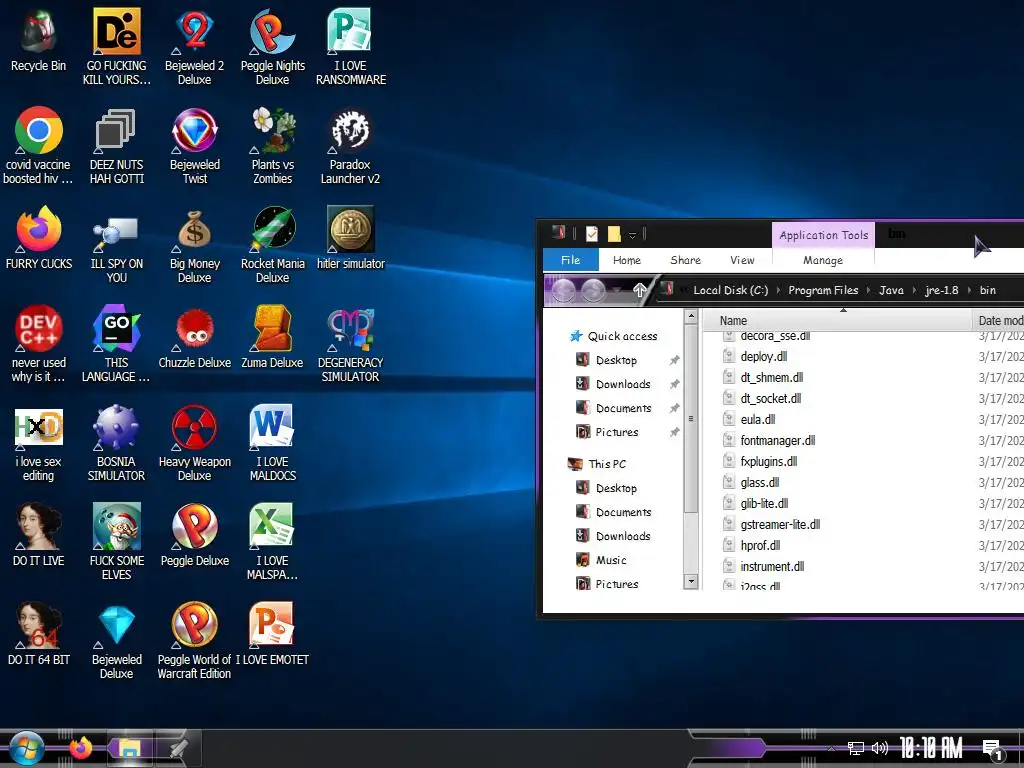Viewport: 1024px width, 768px height.
Task: Expand chevron after Program Files breadcrumb
Action: click(868, 290)
